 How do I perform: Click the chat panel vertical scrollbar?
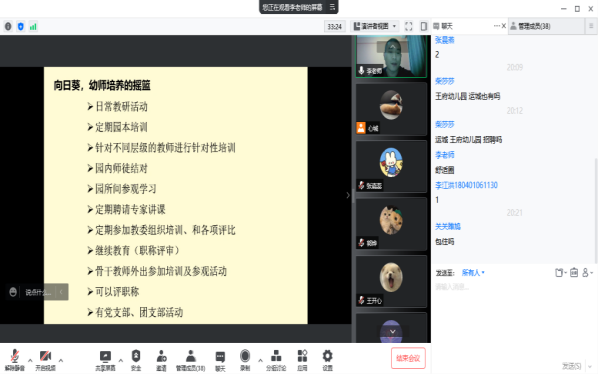pos(596,210)
